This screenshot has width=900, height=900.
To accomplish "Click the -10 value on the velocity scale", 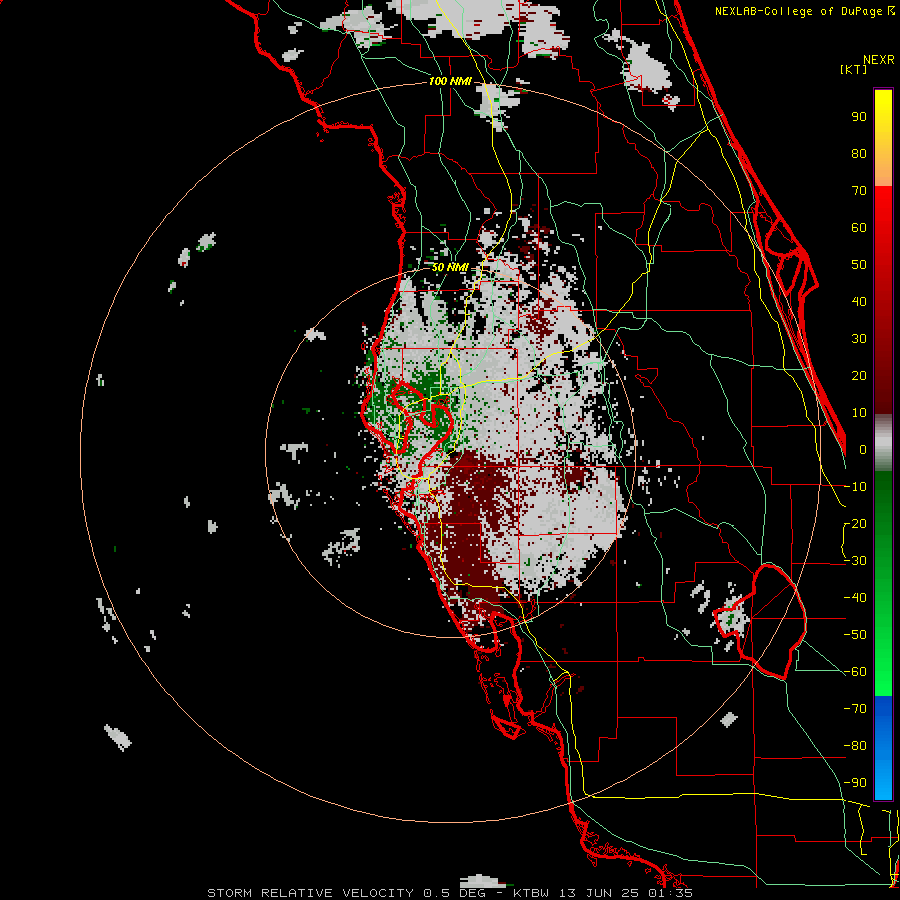I will pos(855,487).
